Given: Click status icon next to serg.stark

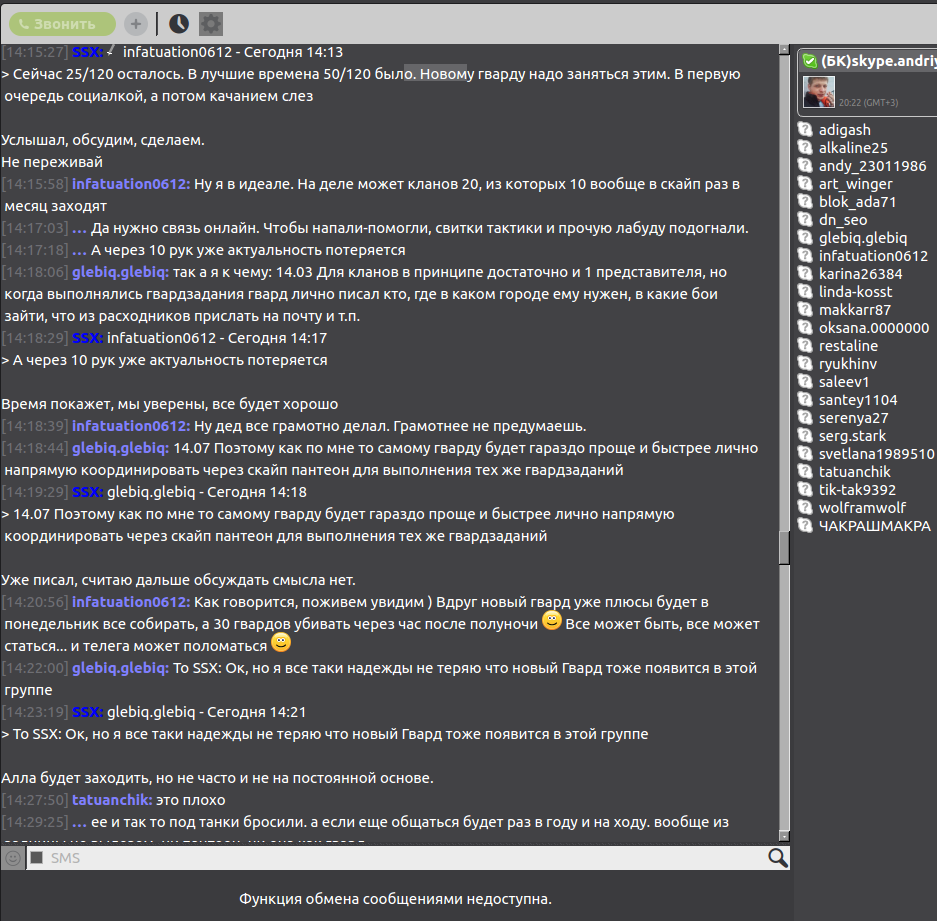Looking at the screenshot, I should pyautogui.click(x=806, y=435).
